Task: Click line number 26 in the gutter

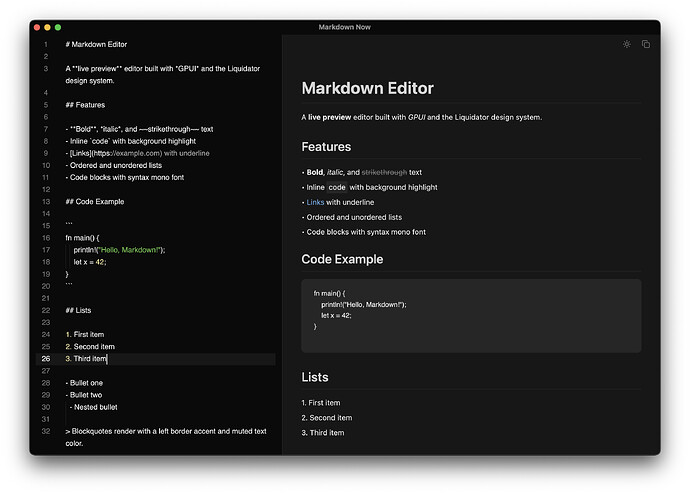Action: [46, 359]
